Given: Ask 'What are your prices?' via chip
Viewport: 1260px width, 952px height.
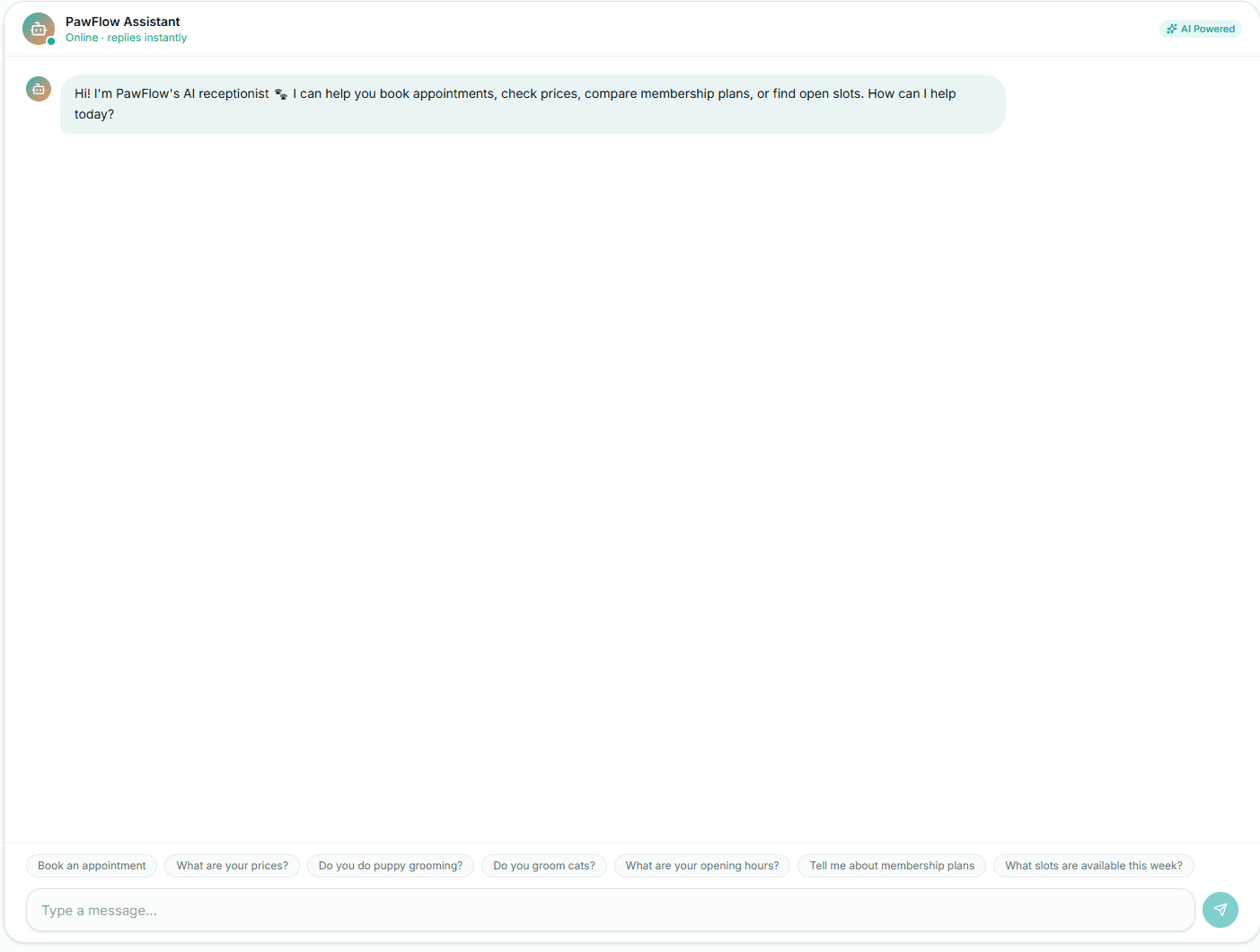Looking at the screenshot, I should pyautogui.click(x=233, y=866).
